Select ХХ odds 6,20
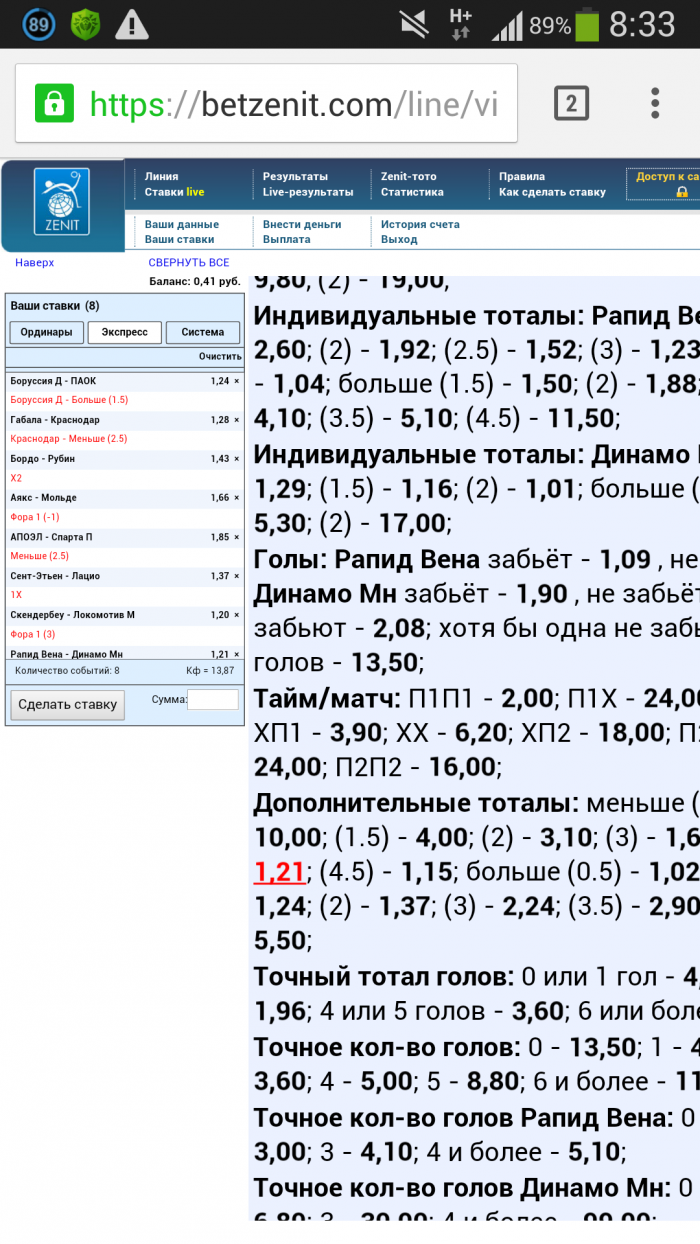This screenshot has height=1244, width=700. pyautogui.click(x=480, y=733)
